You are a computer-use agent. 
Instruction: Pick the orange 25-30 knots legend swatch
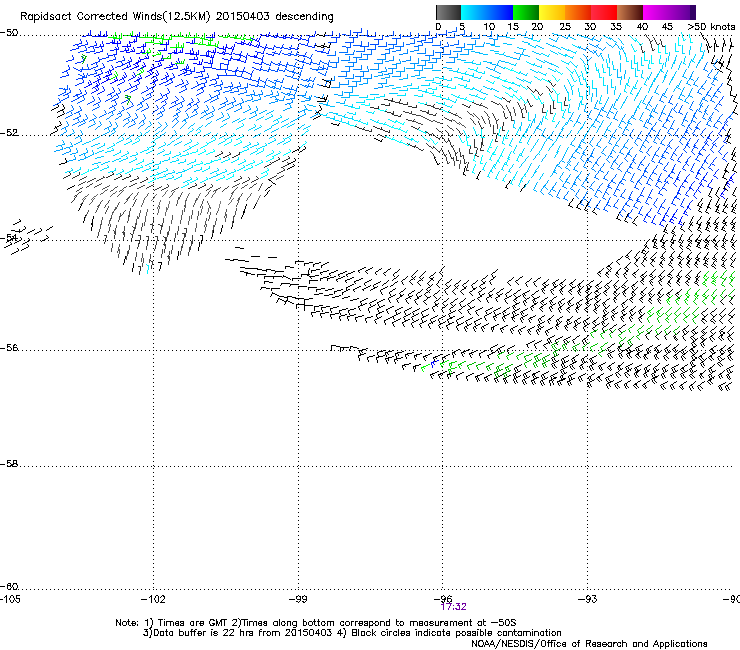coord(578,12)
